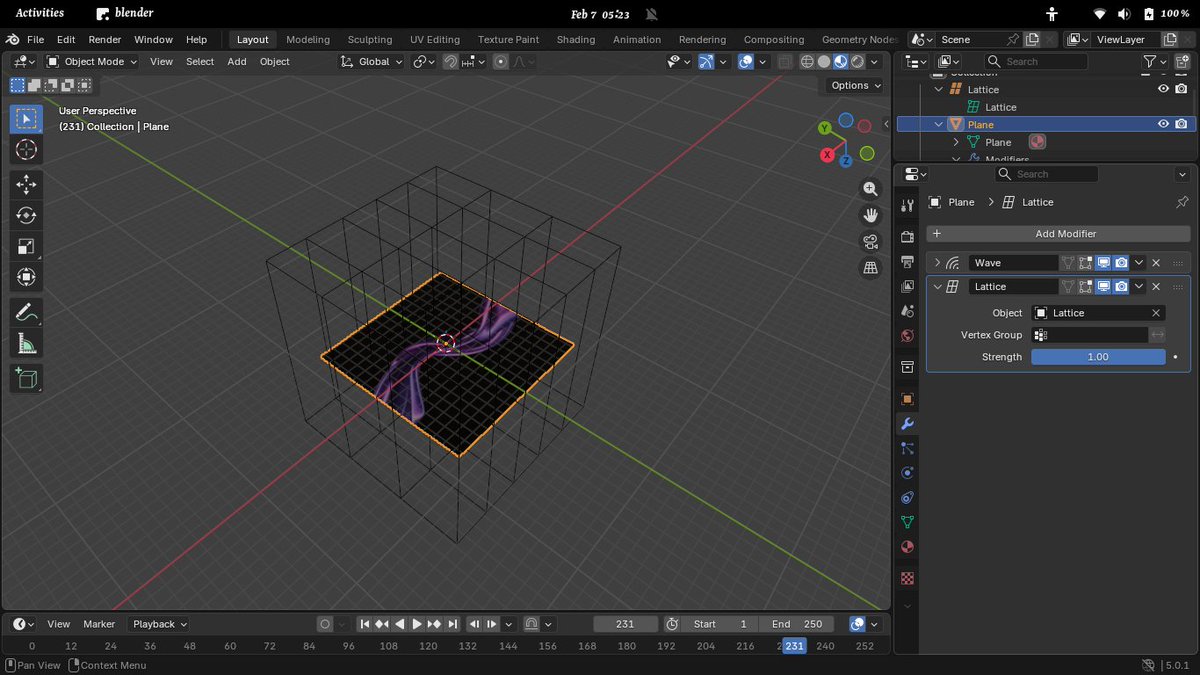
Task: Open the Texture properties tab
Action: pyautogui.click(x=907, y=578)
